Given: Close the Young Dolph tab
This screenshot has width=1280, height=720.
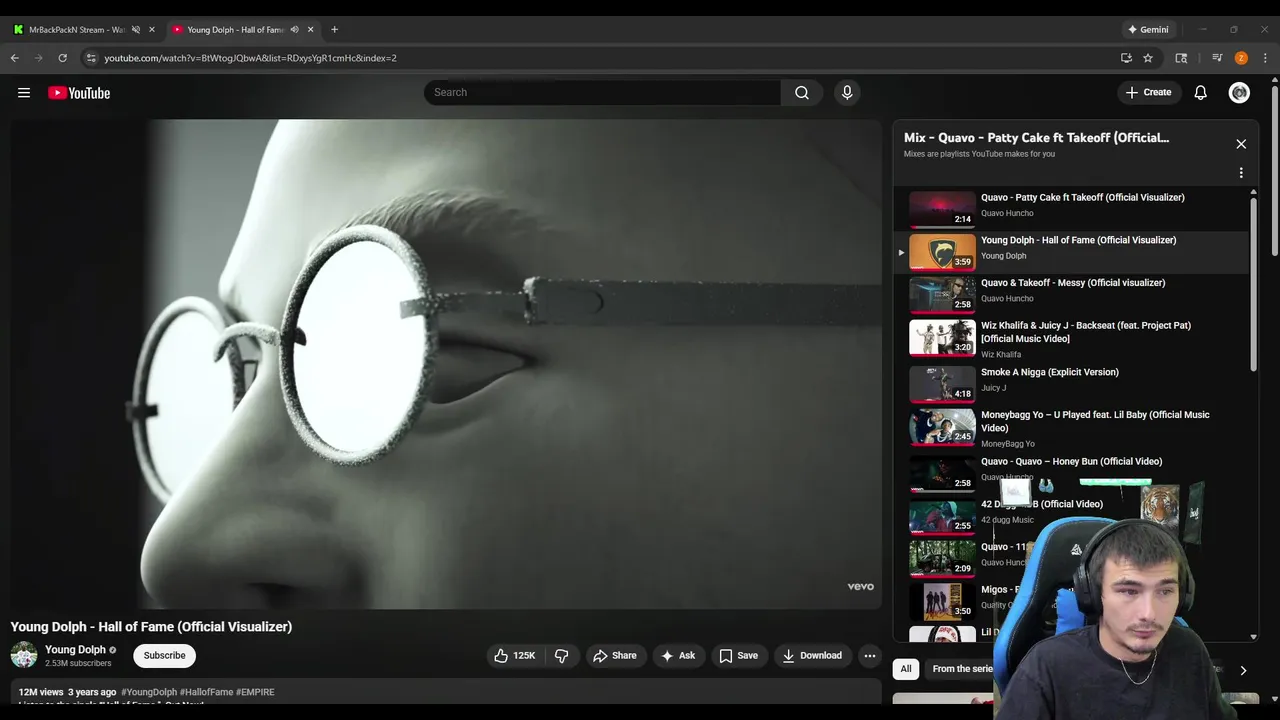Looking at the screenshot, I should [310, 29].
